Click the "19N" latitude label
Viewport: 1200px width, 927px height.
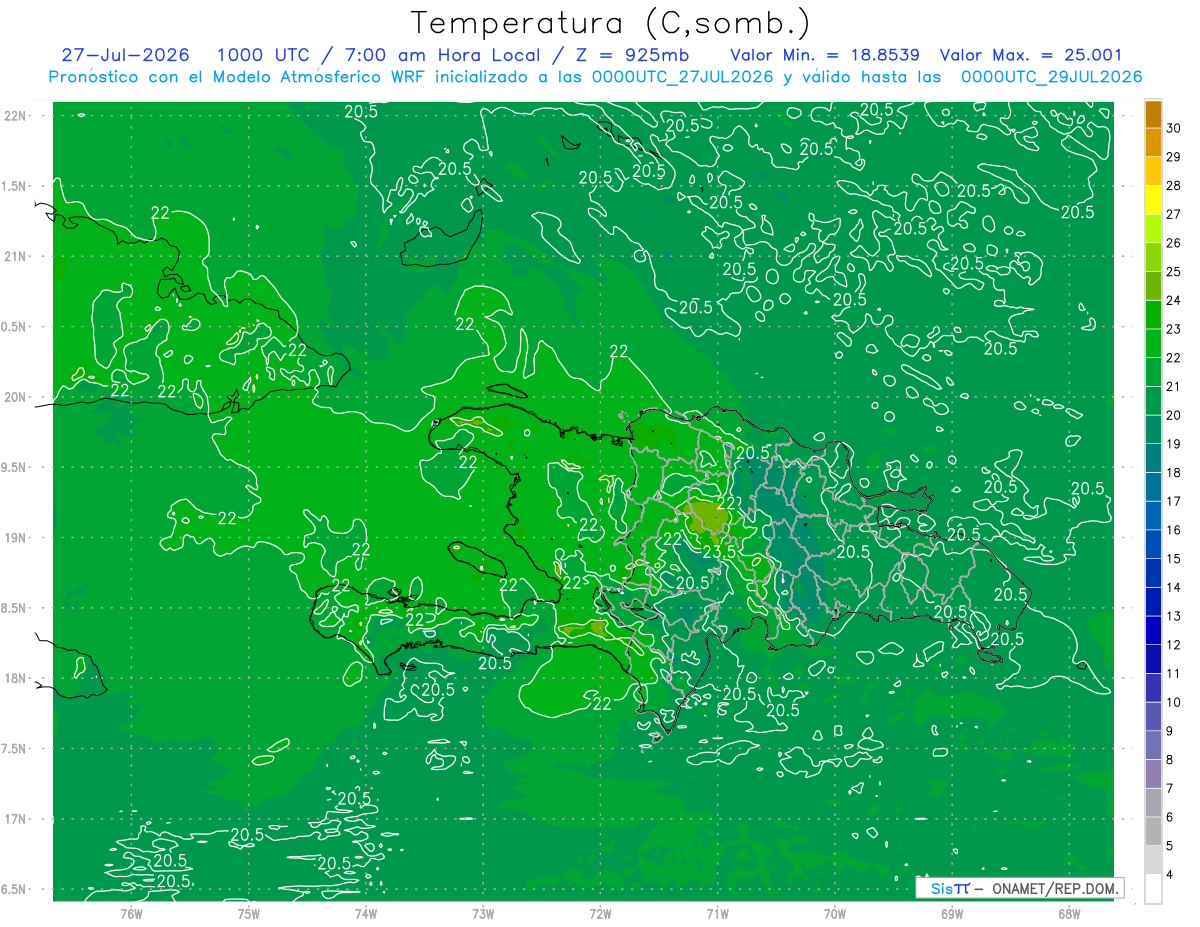(16, 537)
